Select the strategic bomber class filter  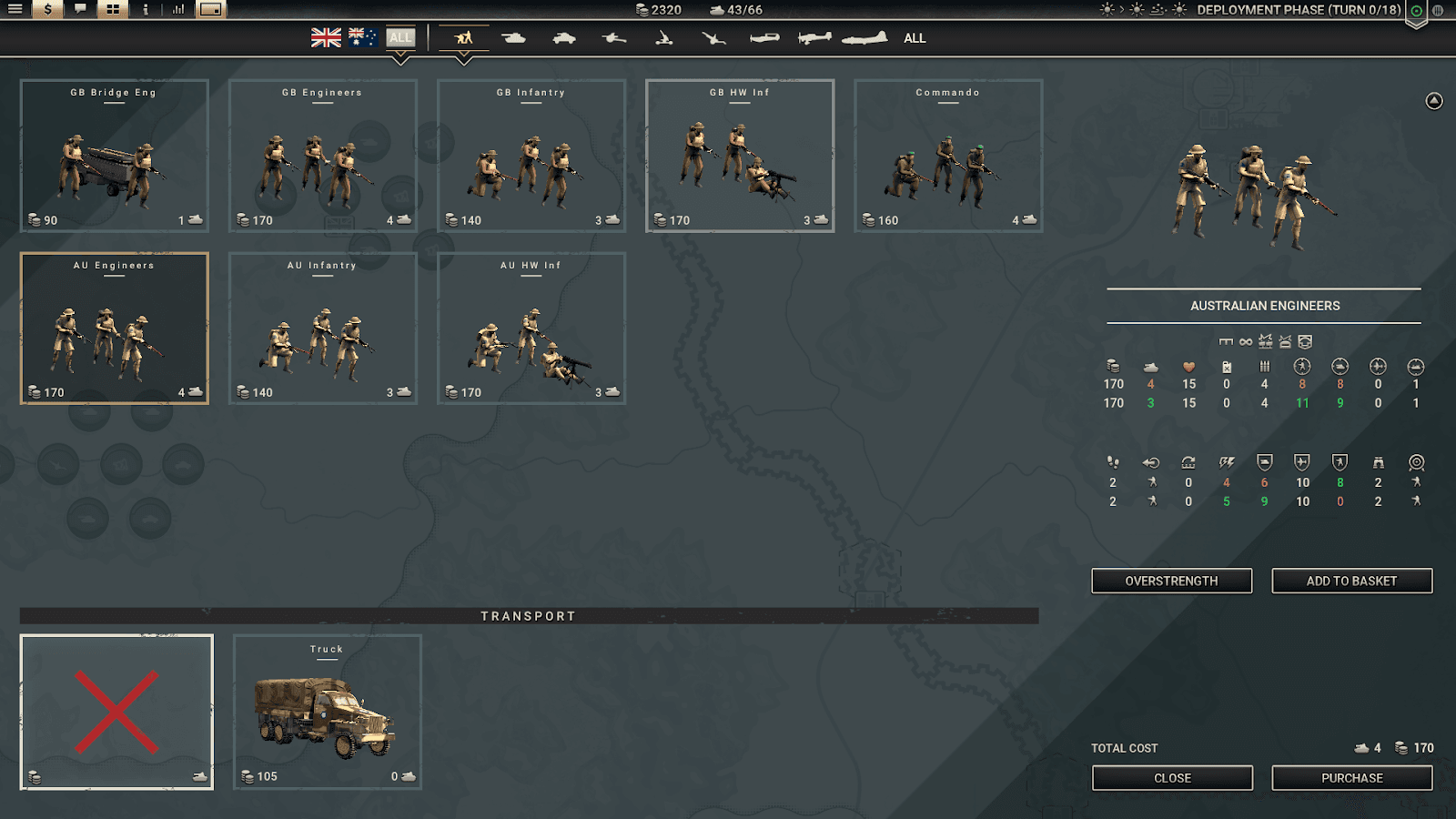(864, 38)
